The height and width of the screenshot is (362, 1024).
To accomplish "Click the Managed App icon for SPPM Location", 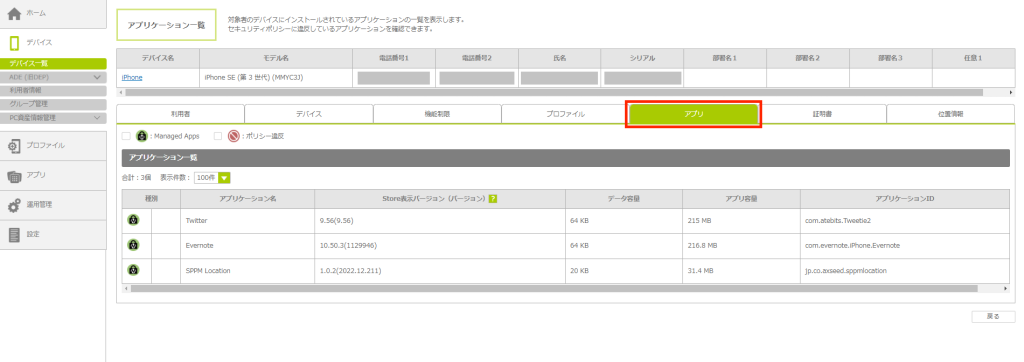I will [x=133, y=270].
